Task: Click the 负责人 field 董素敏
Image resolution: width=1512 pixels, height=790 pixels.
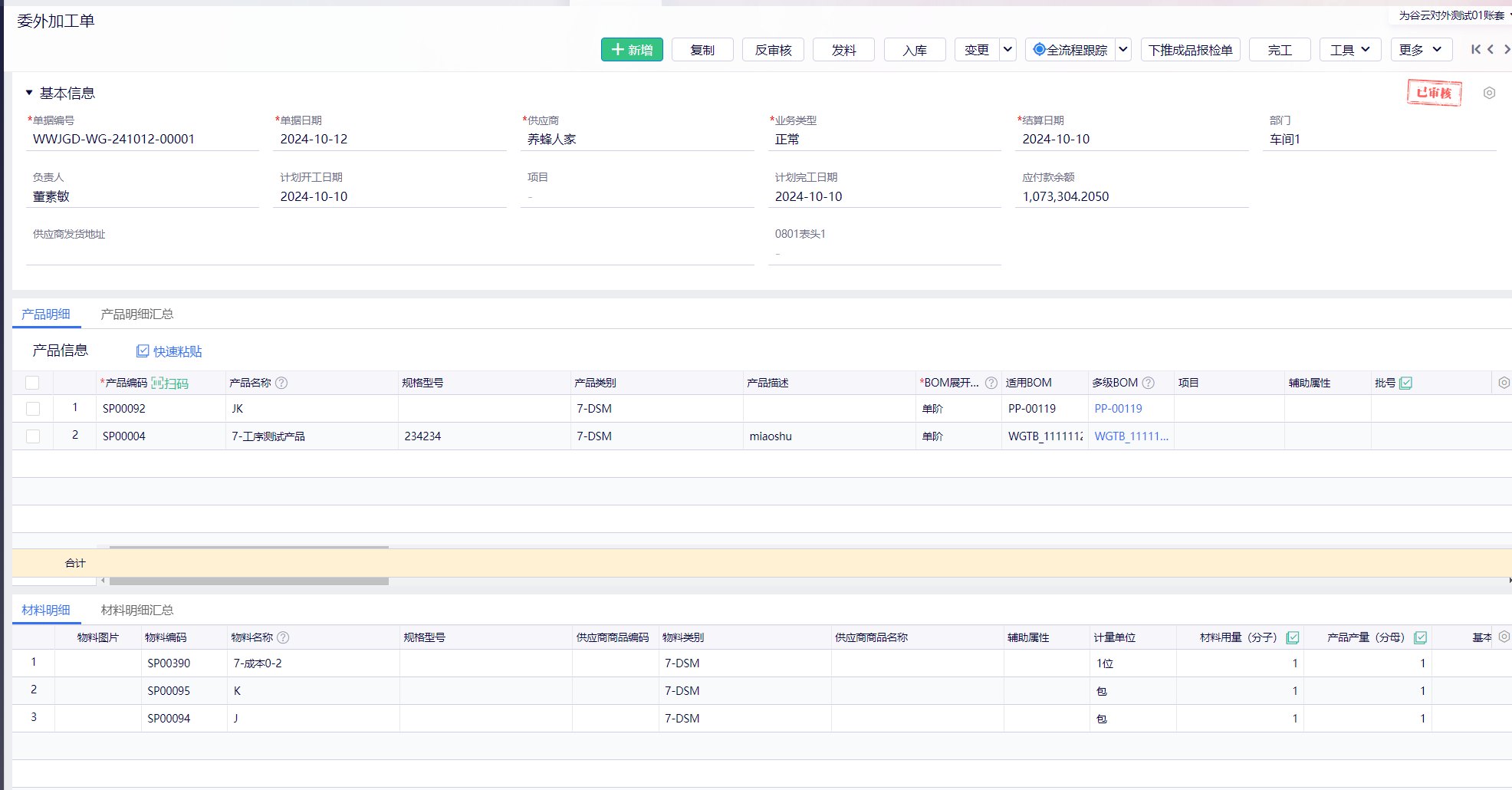Action: (143, 196)
